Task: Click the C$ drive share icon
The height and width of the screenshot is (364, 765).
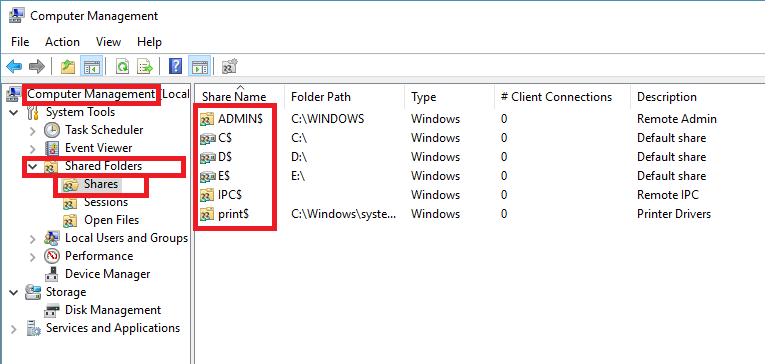Action: [x=208, y=139]
